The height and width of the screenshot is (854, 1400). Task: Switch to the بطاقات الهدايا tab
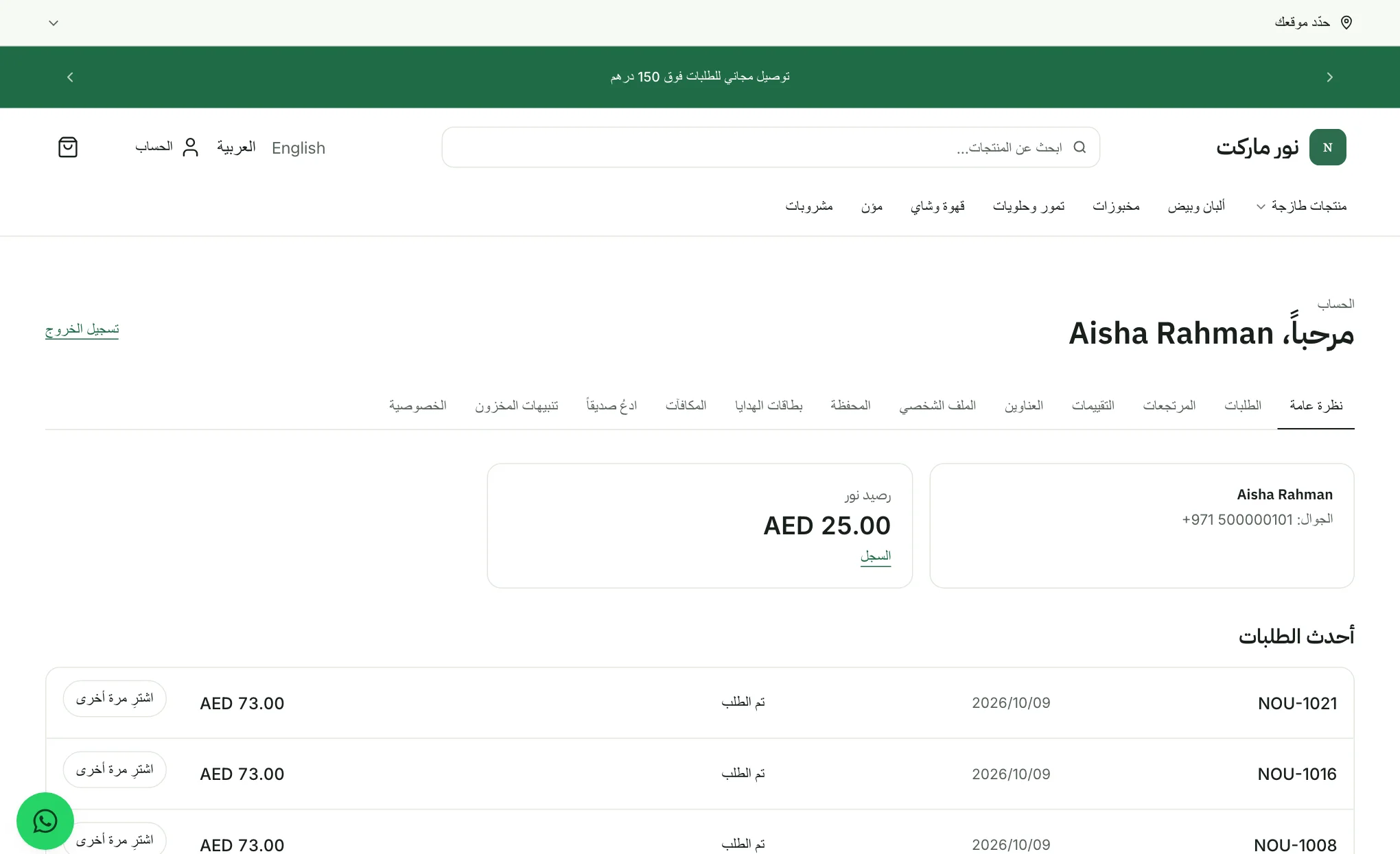[769, 405]
